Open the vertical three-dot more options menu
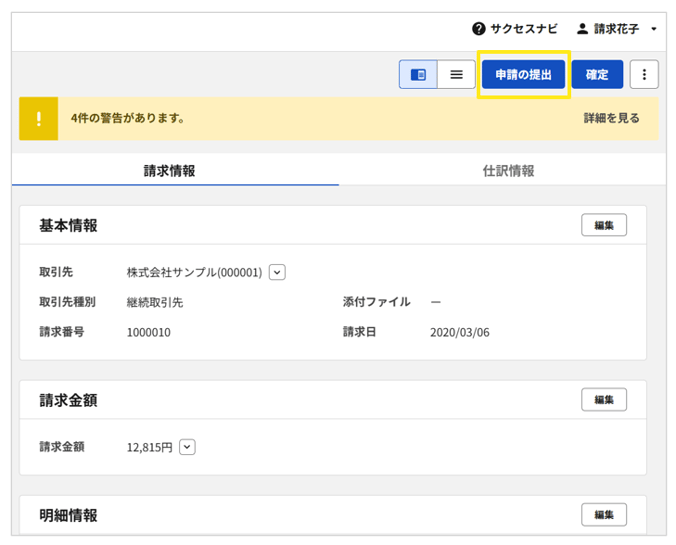676x545 pixels. 644,75
